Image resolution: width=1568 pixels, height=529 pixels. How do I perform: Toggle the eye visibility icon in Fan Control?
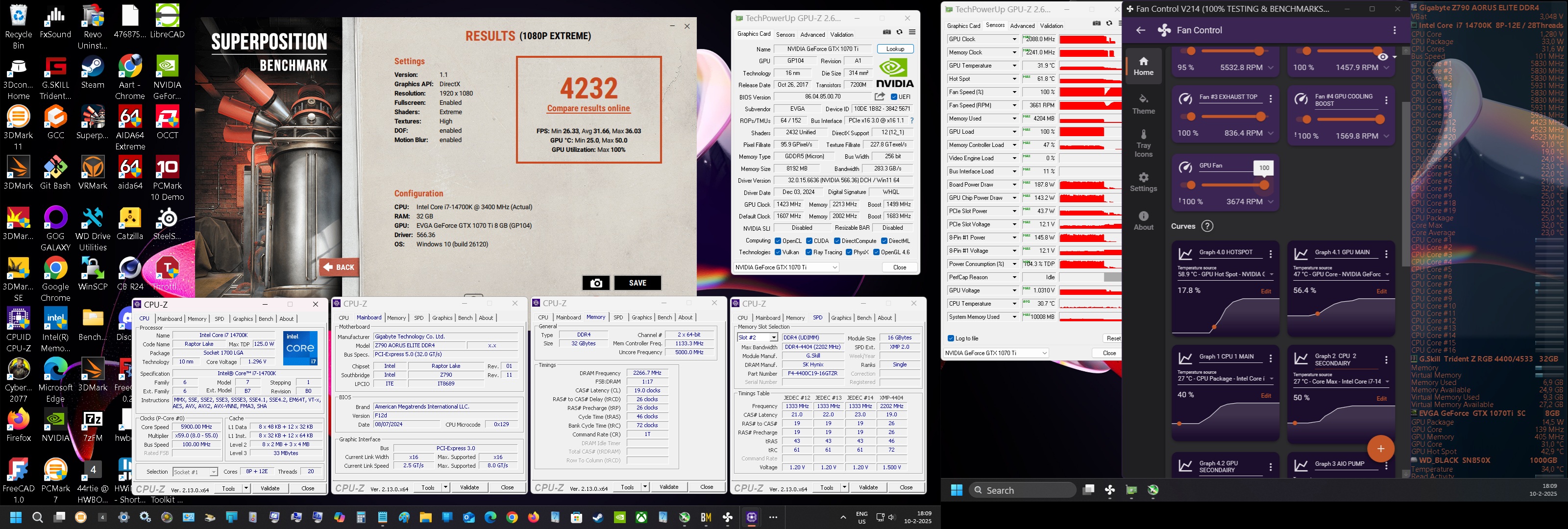click(x=1383, y=57)
